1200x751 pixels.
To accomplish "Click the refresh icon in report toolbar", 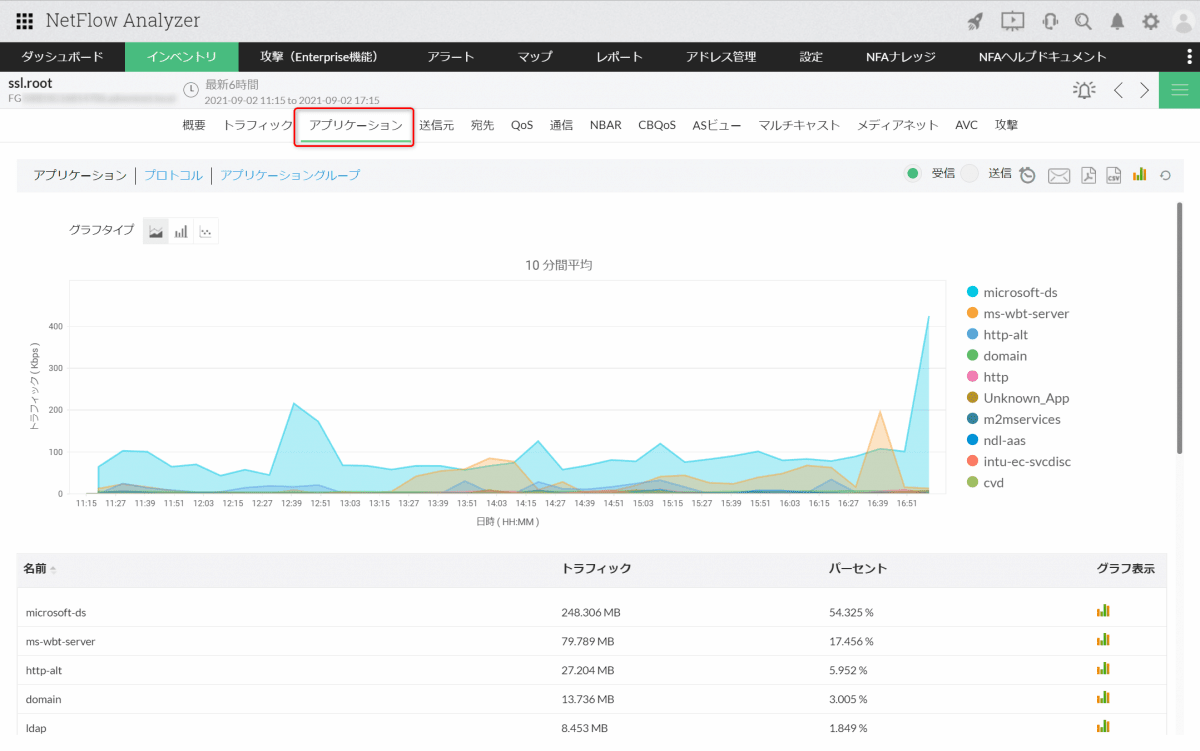I will [x=1165, y=176].
